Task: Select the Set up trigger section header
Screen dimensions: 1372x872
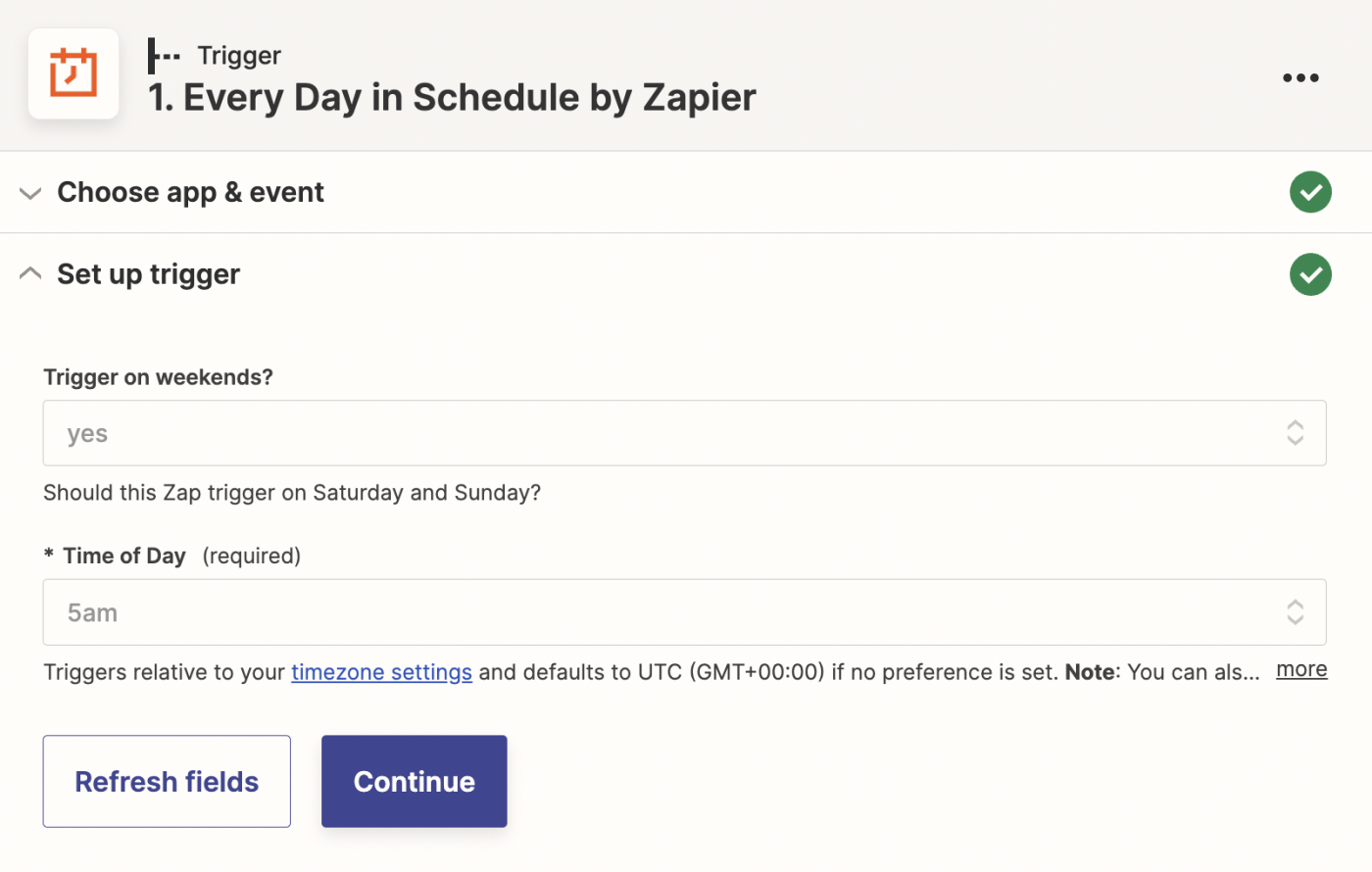Action: [x=148, y=274]
